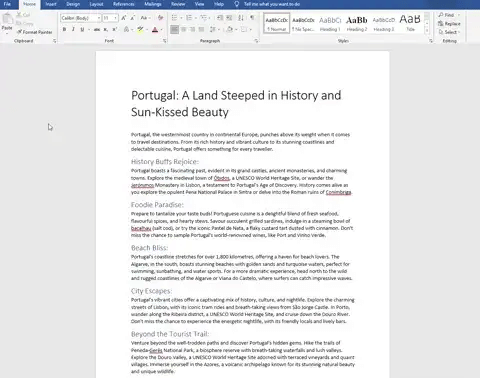480x378 pixels.
Task: Apply the Heading 1 style
Action: click(330, 23)
